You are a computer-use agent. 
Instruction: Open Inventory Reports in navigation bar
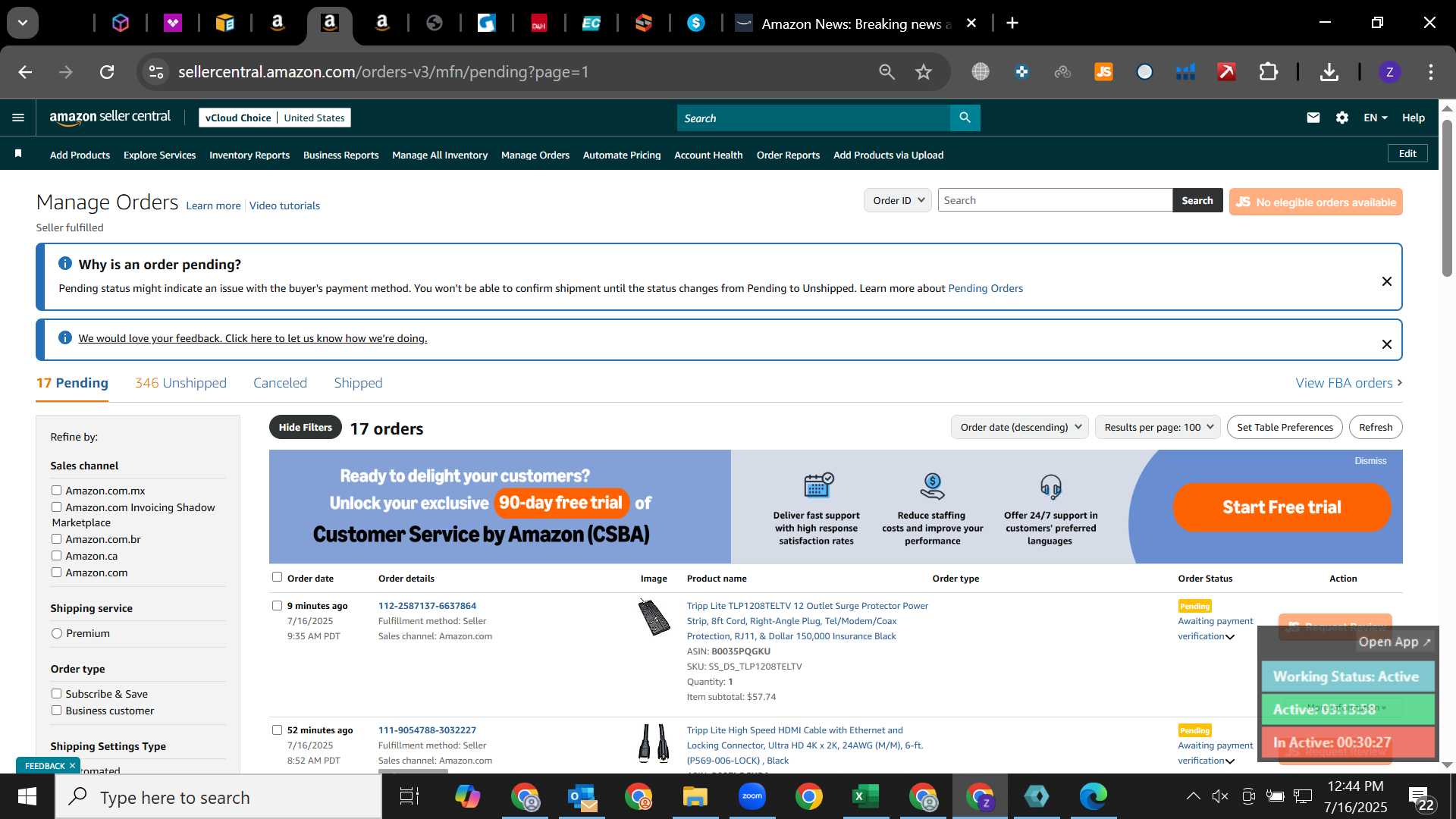point(249,155)
